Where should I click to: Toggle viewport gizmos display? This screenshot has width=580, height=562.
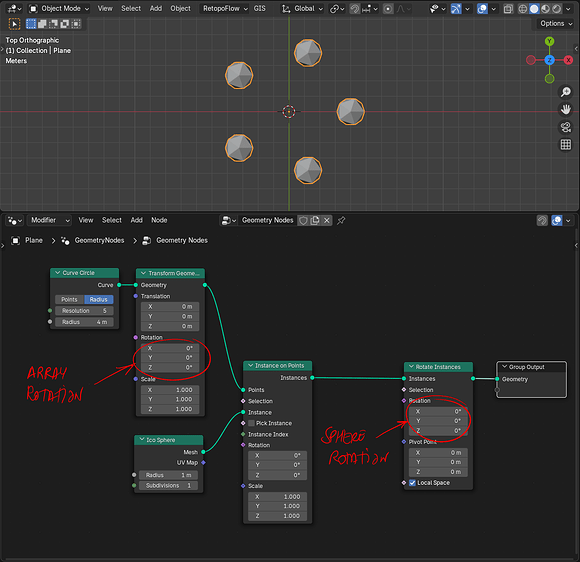[x=456, y=9]
